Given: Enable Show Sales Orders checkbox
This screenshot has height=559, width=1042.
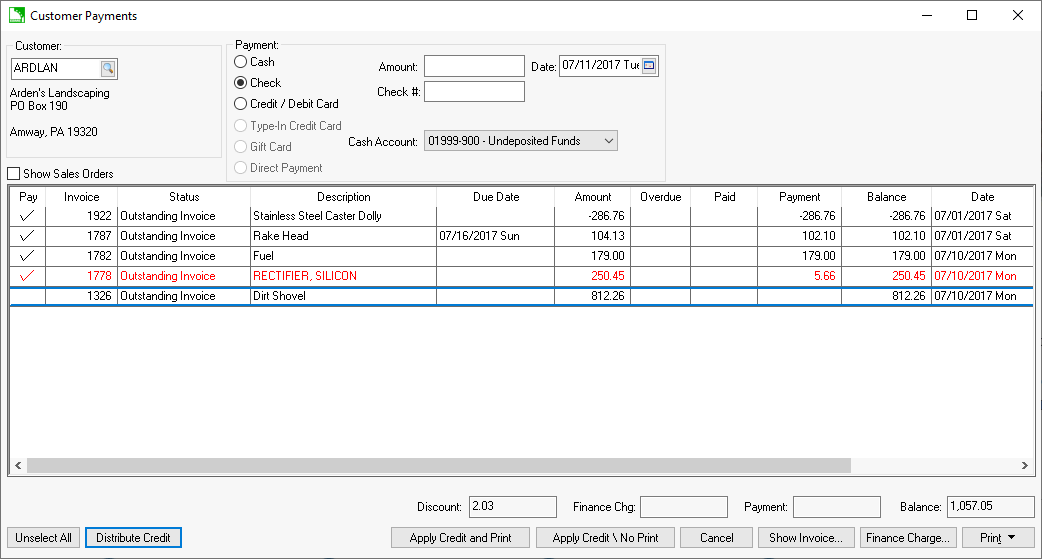Looking at the screenshot, I should tap(14, 174).
